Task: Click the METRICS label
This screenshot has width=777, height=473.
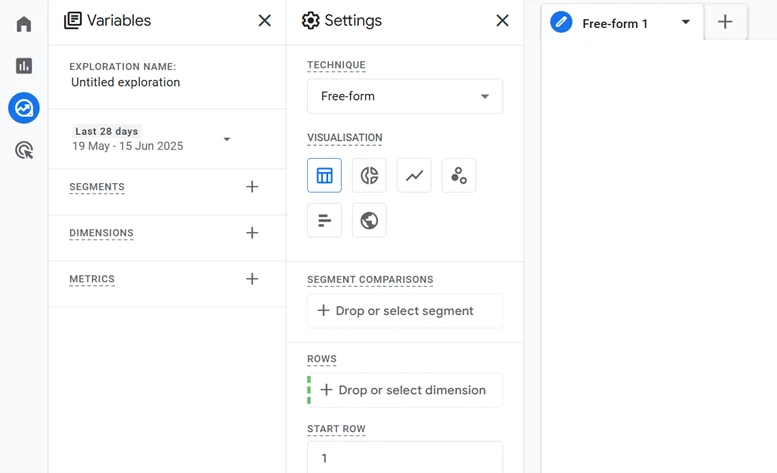Action: coord(92,279)
